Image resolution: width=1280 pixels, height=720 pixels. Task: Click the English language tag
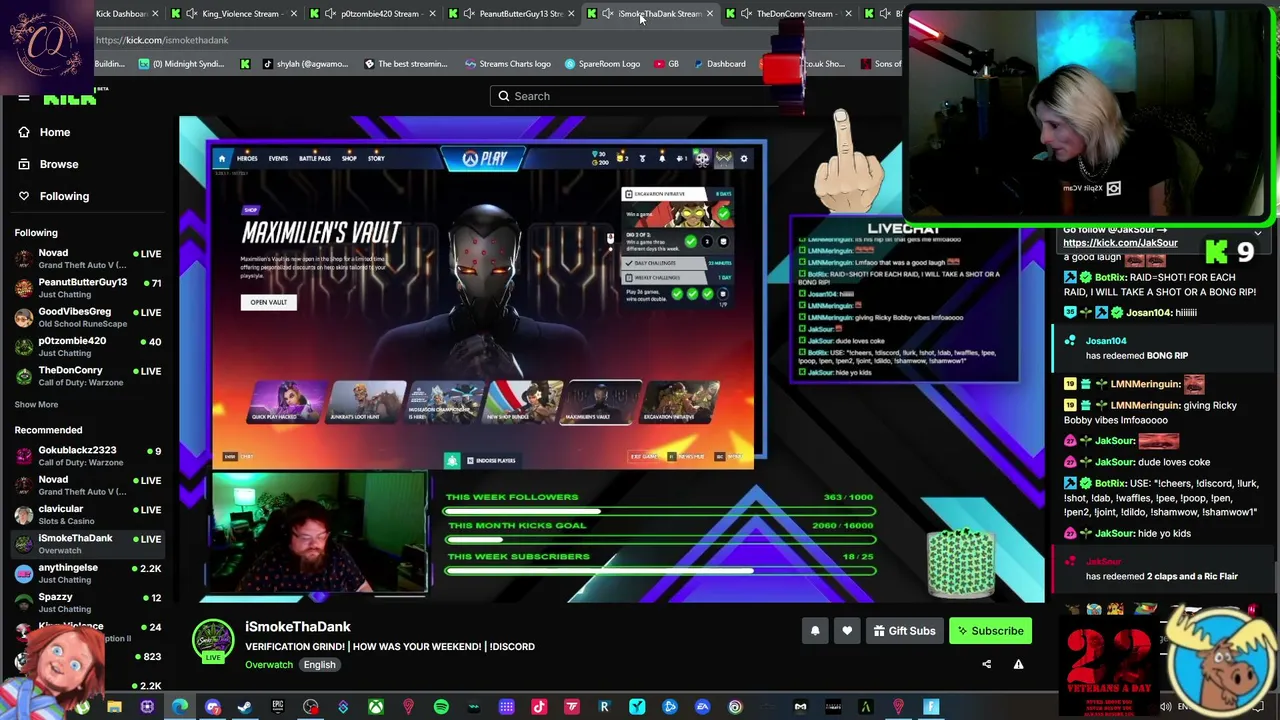(319, 665)
